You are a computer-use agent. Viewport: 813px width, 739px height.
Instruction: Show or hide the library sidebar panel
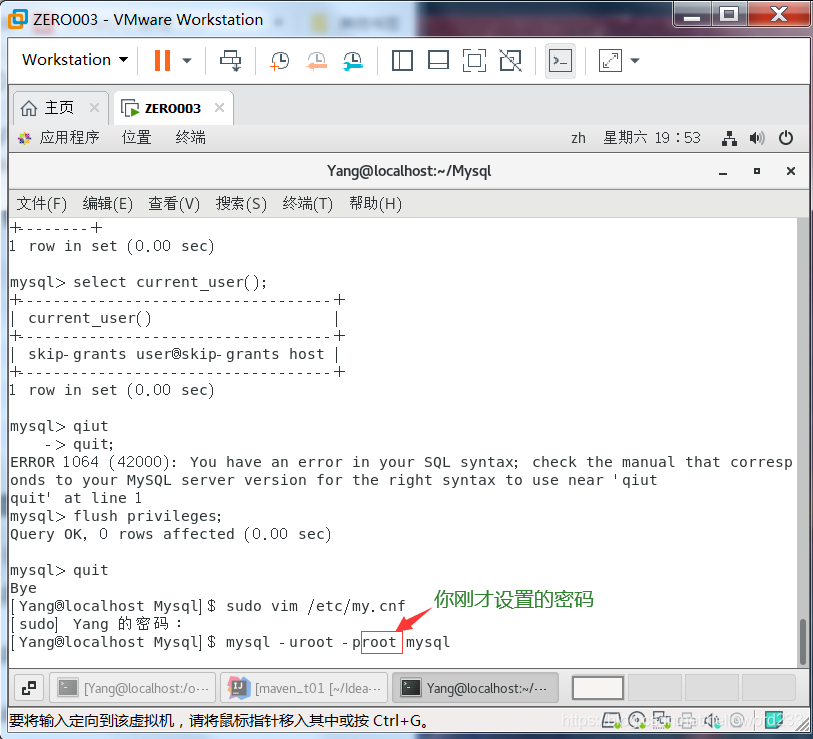point(402,61)
